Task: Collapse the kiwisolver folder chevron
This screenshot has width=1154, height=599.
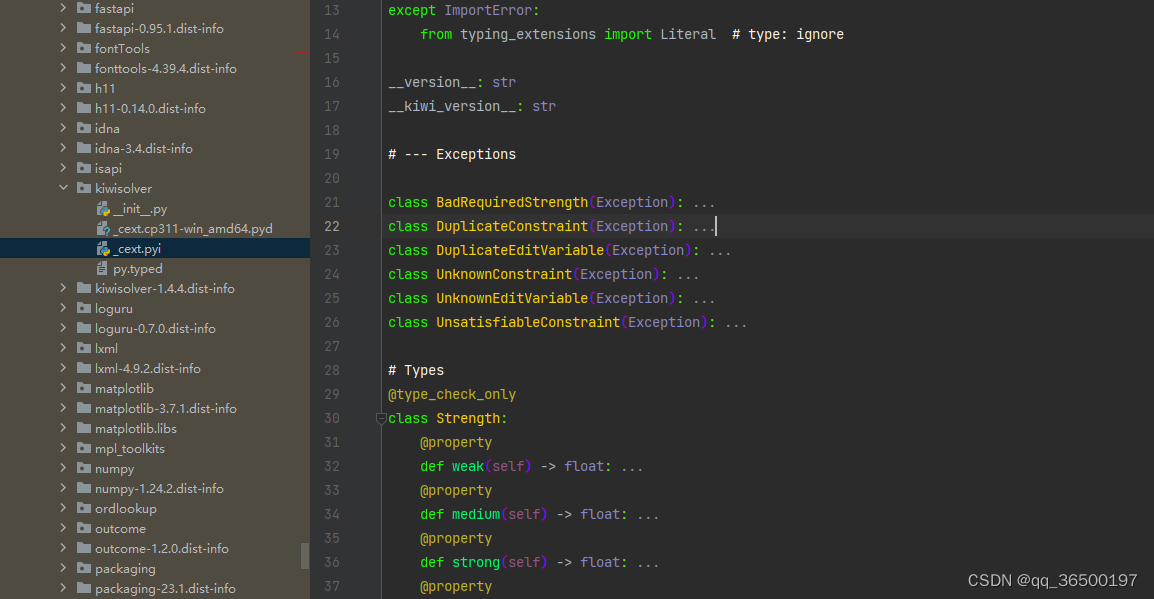Action: tap(63, 188)
